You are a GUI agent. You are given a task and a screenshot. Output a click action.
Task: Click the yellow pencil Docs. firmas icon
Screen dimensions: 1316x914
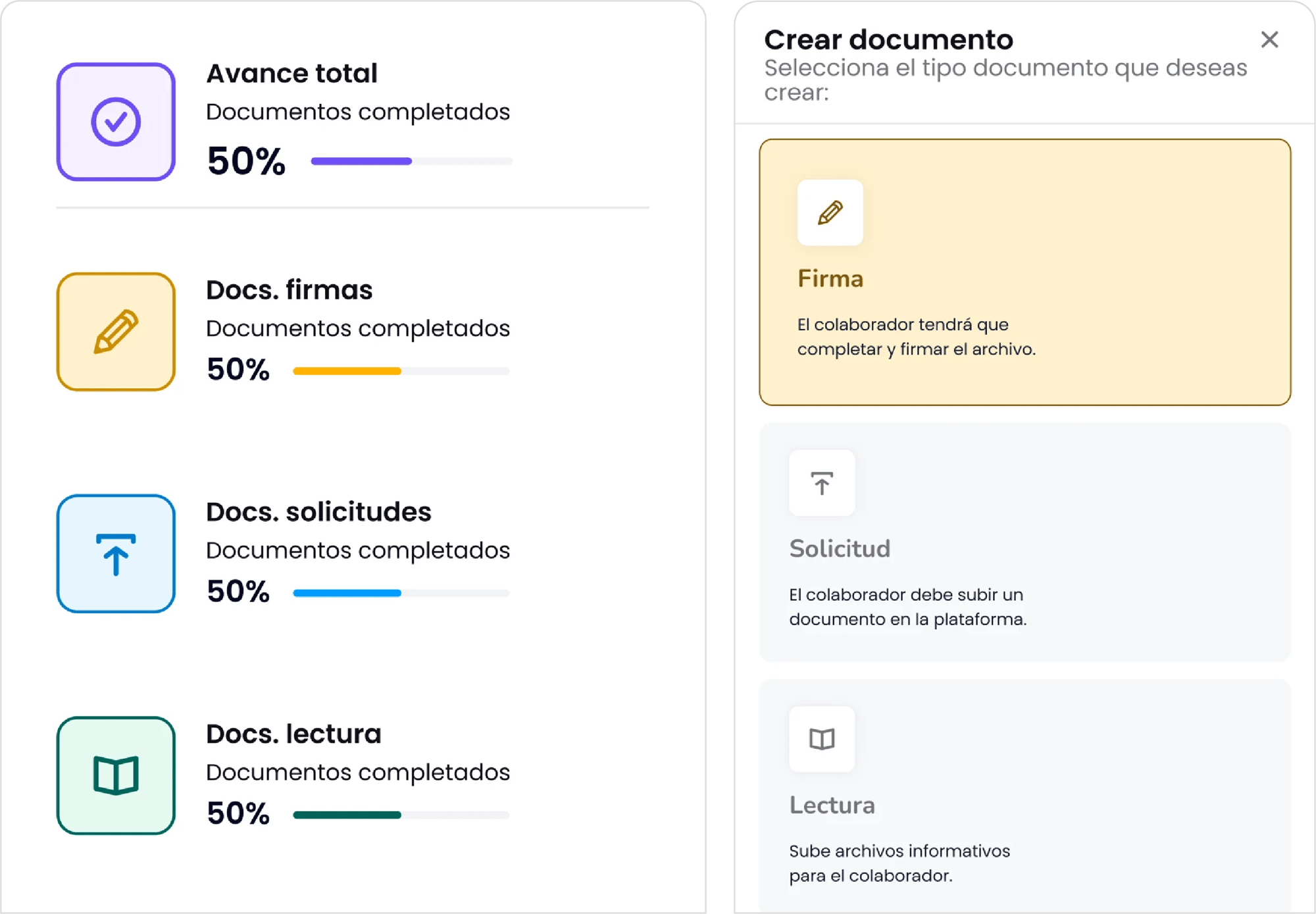[116, 332]
